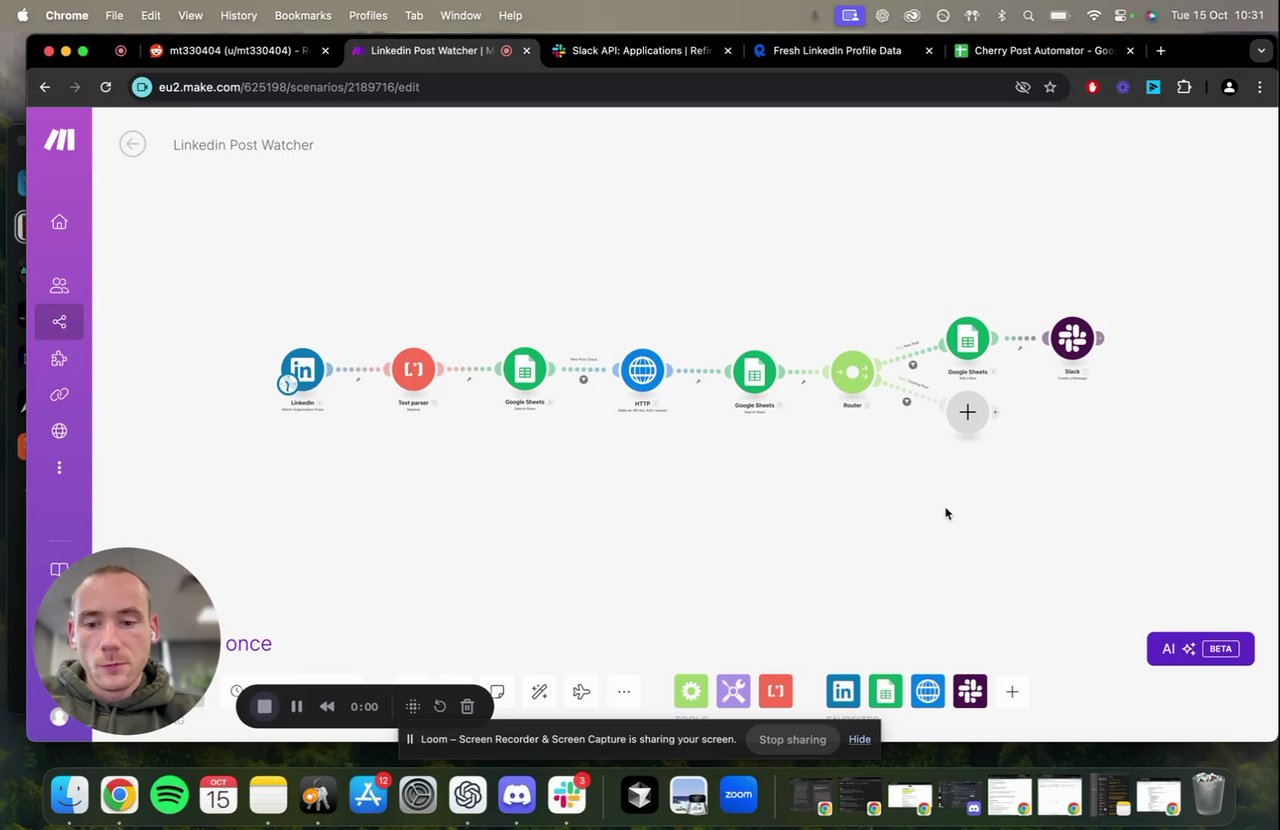
Task: Open the AI BETA assistant button
Action: tap(1200, 649)
